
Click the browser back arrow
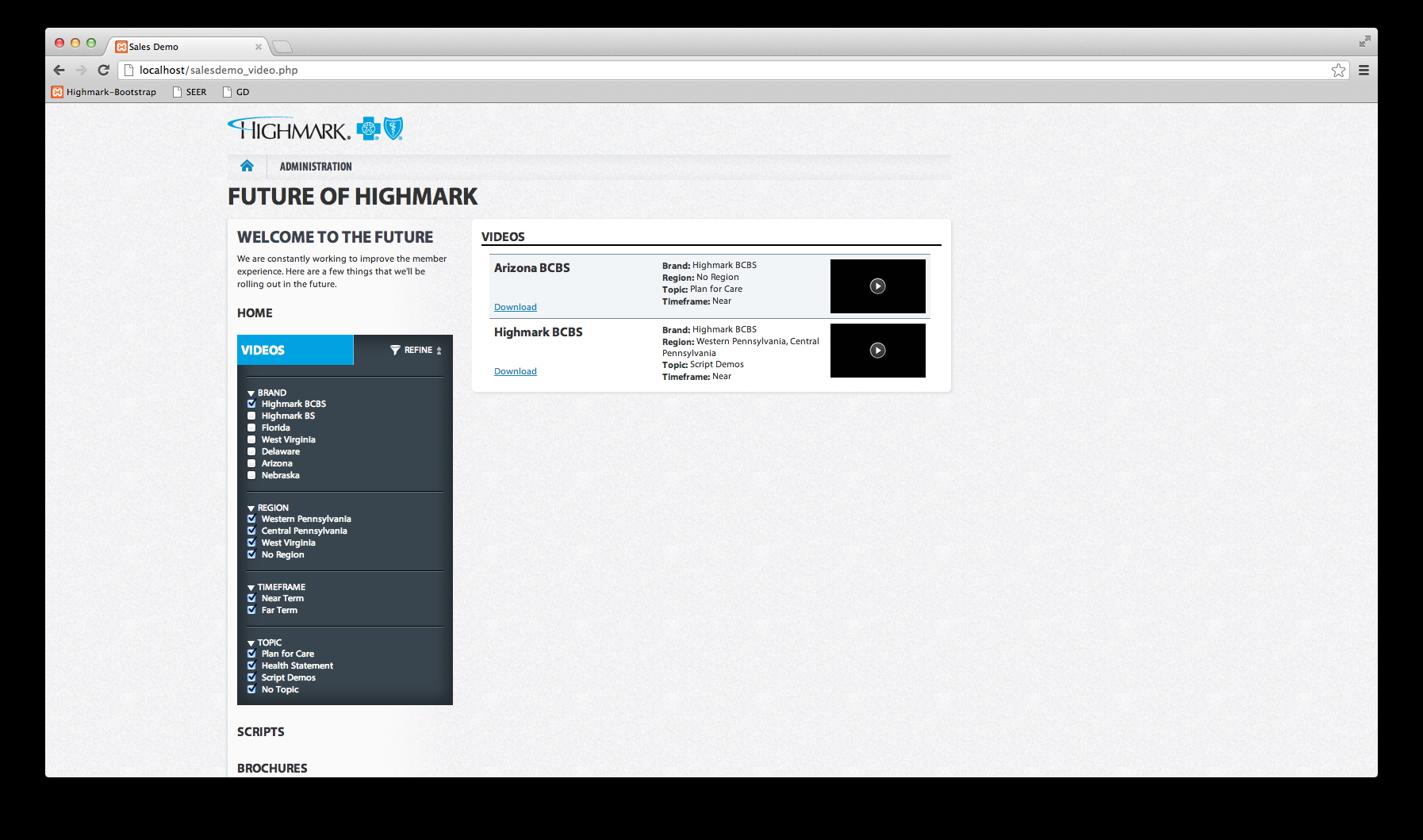tap(59, 70)
